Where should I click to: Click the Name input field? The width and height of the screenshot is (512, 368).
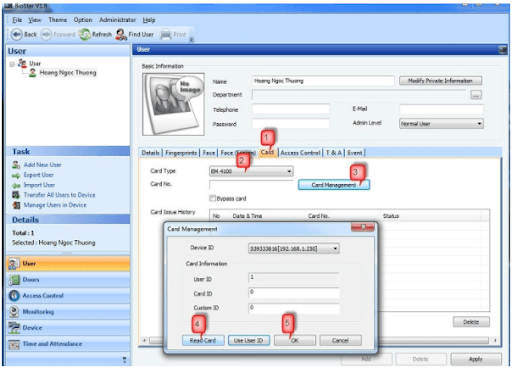(323, 81)
